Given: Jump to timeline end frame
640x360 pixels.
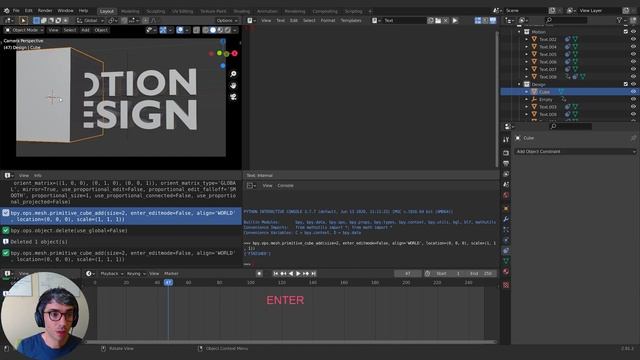Looking at the screenshot, I should point(313,273).
